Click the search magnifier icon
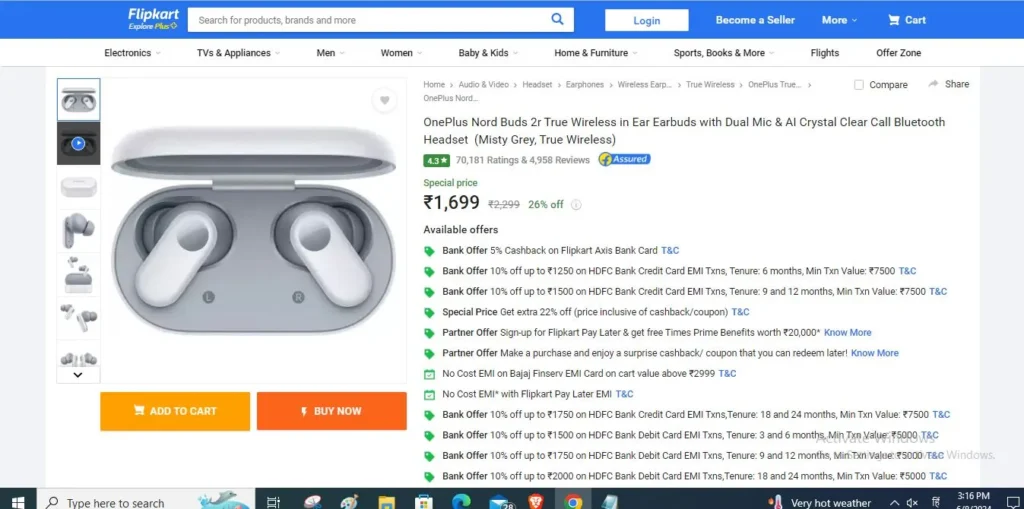The image size is (1024, 509). 557,19
